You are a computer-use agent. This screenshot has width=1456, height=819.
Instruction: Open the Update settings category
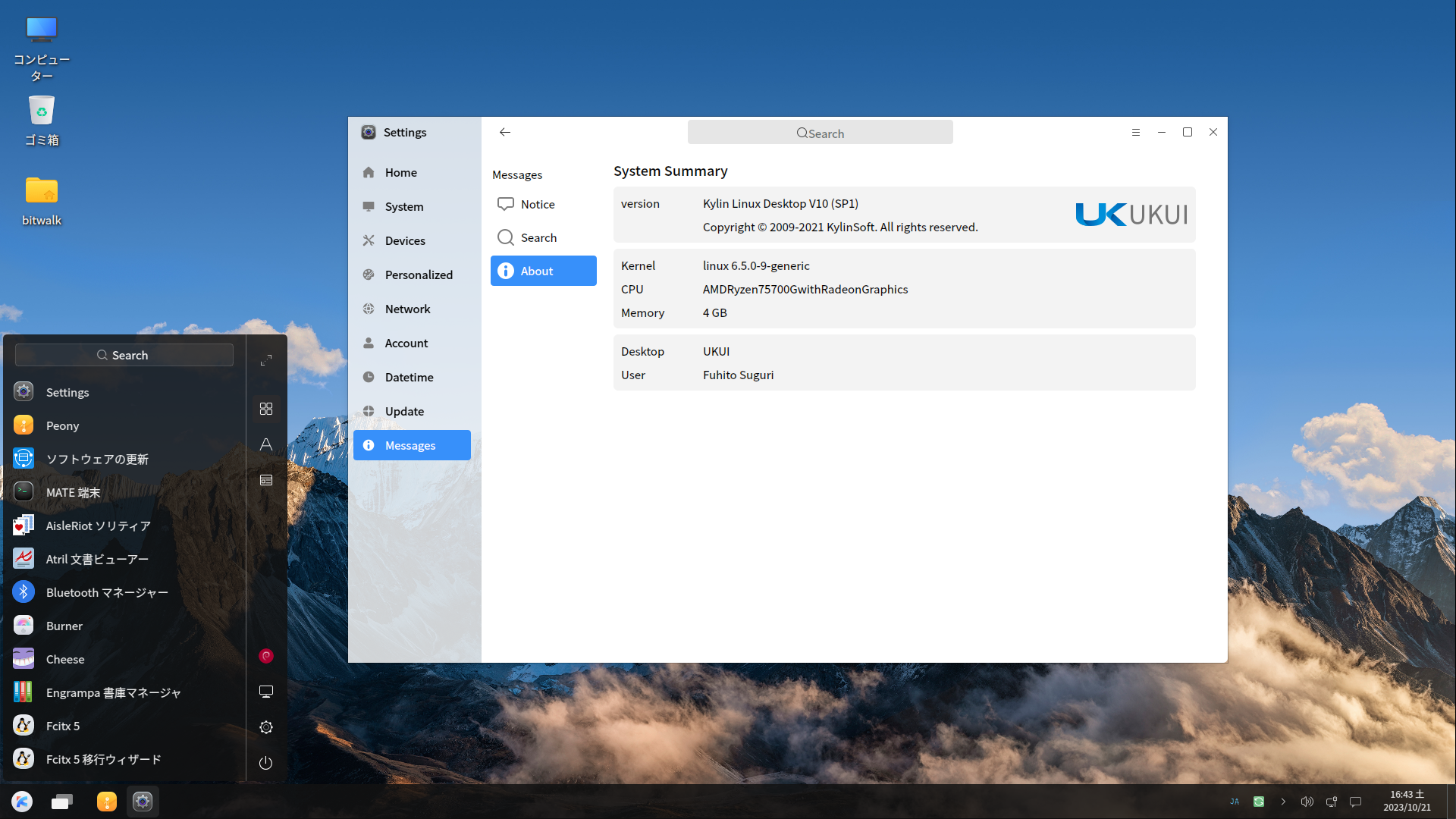pyautogui.click(x=404, y=411)
